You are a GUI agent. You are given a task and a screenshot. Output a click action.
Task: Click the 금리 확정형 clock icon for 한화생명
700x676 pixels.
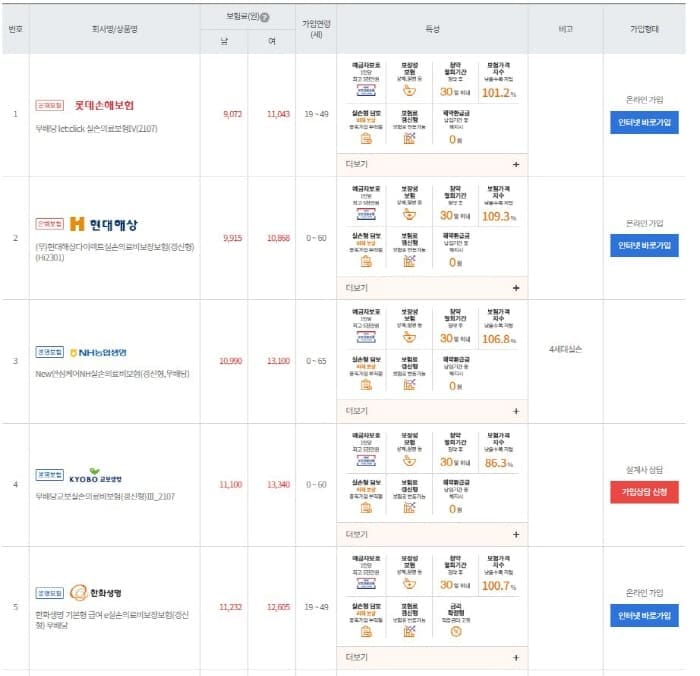[455, 631]
